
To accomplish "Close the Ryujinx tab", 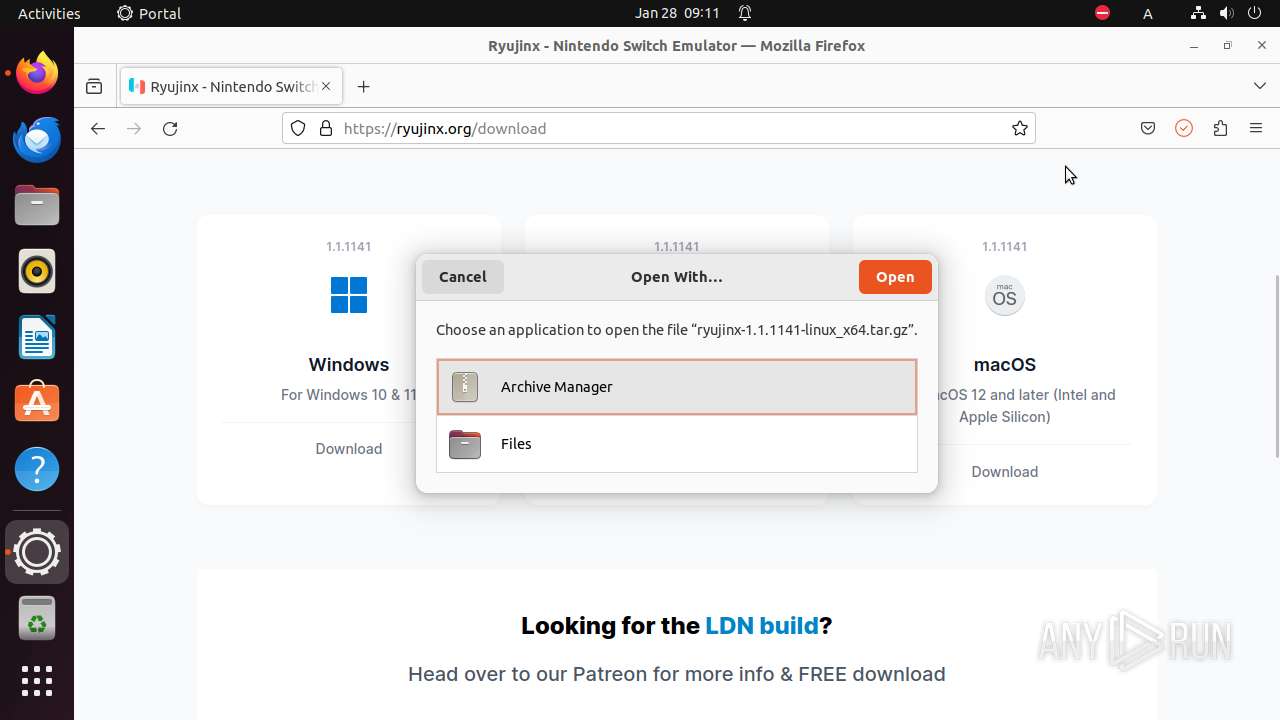I will [x=326, y=86].
